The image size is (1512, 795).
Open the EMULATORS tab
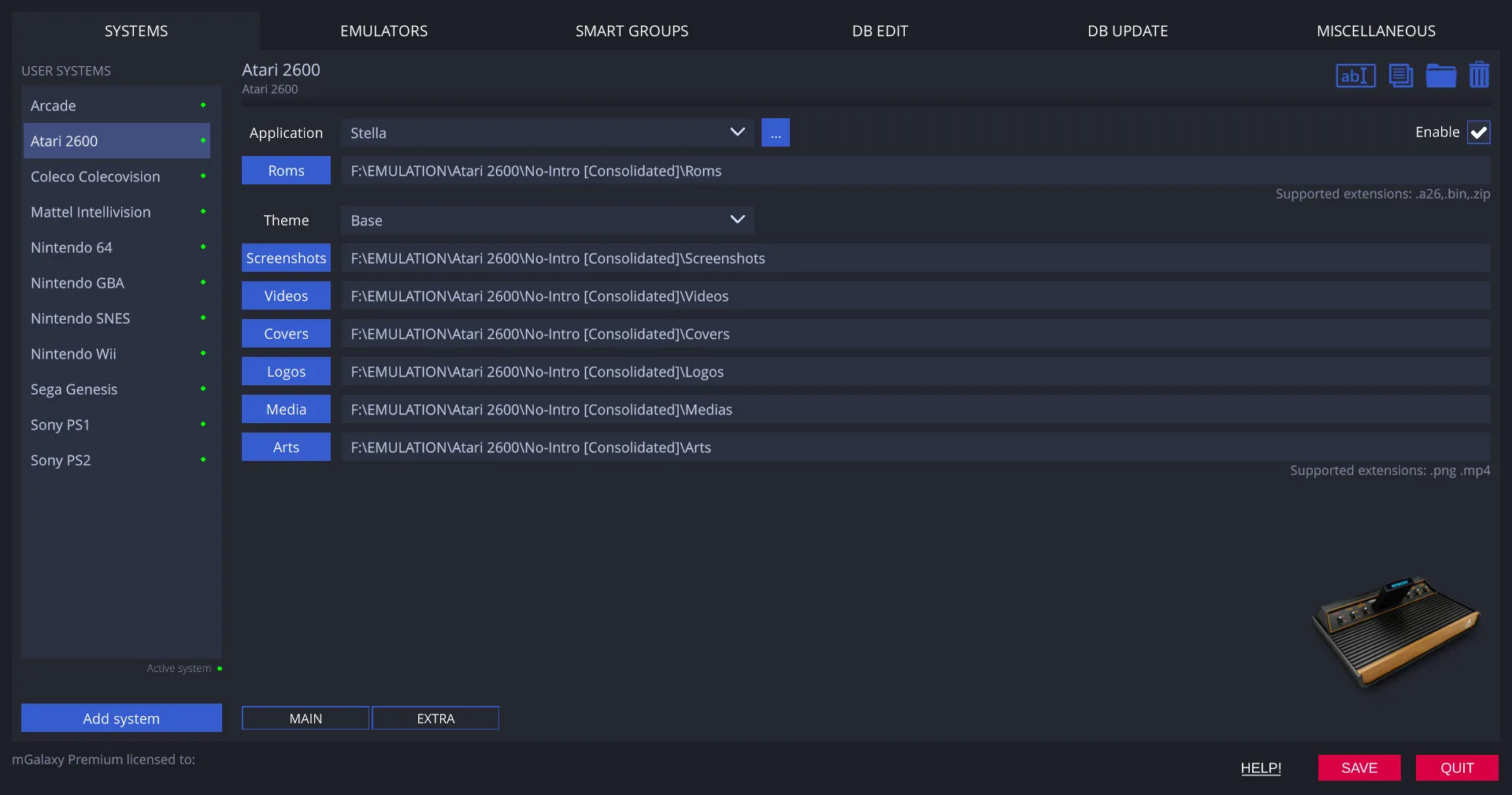tap(384, 31)
